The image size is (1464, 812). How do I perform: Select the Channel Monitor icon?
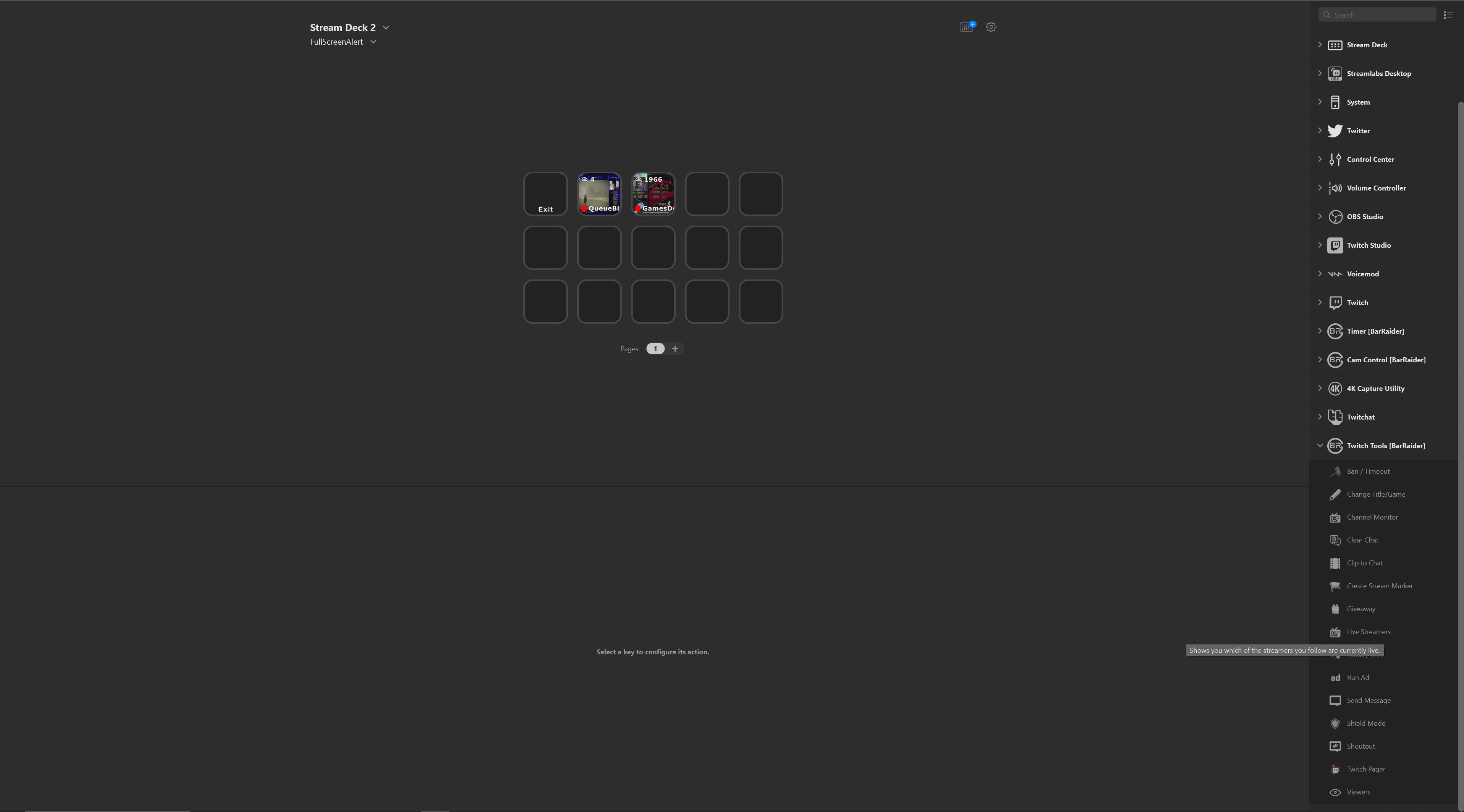[x=1335, y=517]
